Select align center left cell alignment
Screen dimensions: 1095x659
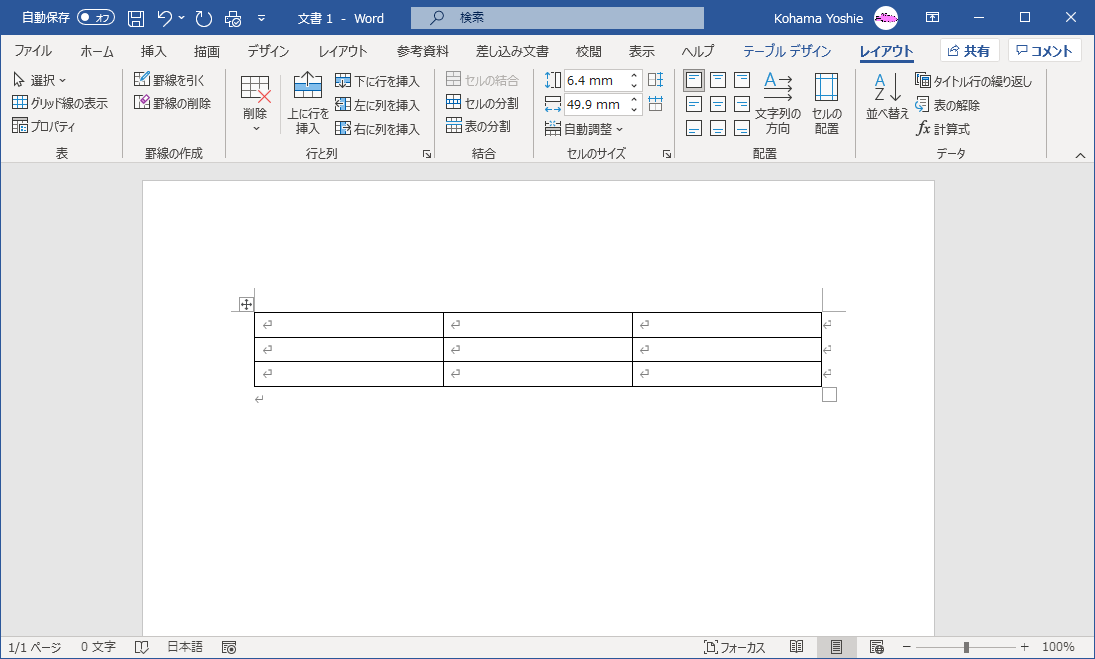click(x=694, y=105)
